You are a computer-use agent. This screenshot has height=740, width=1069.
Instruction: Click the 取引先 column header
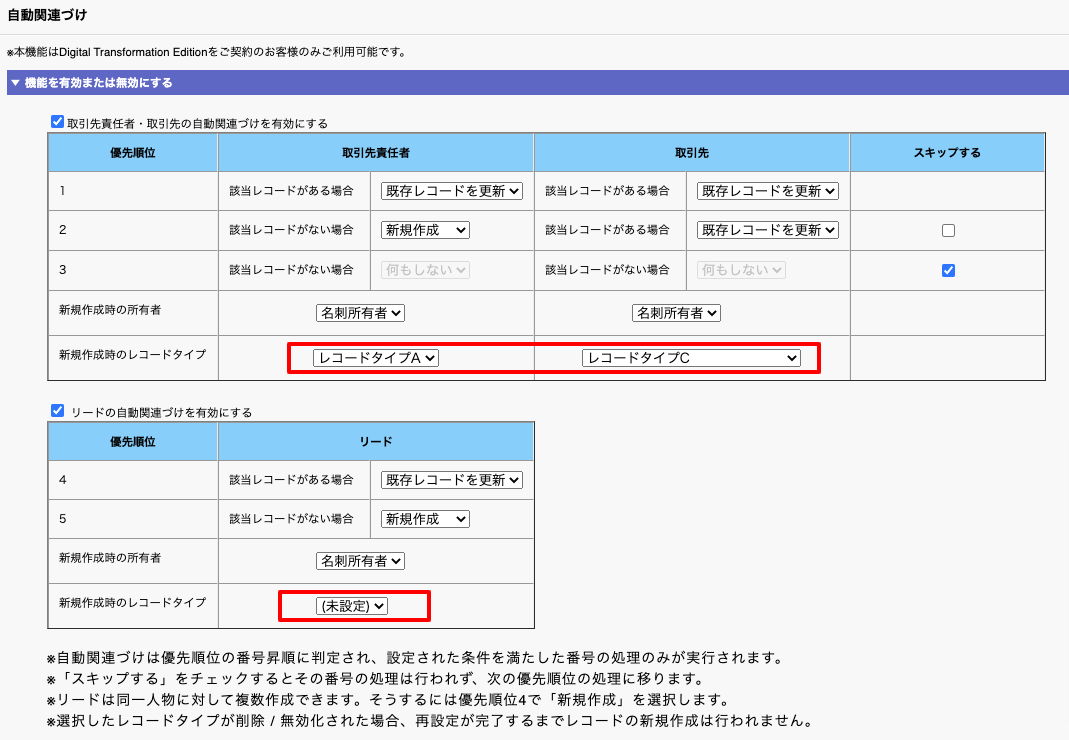691,153
